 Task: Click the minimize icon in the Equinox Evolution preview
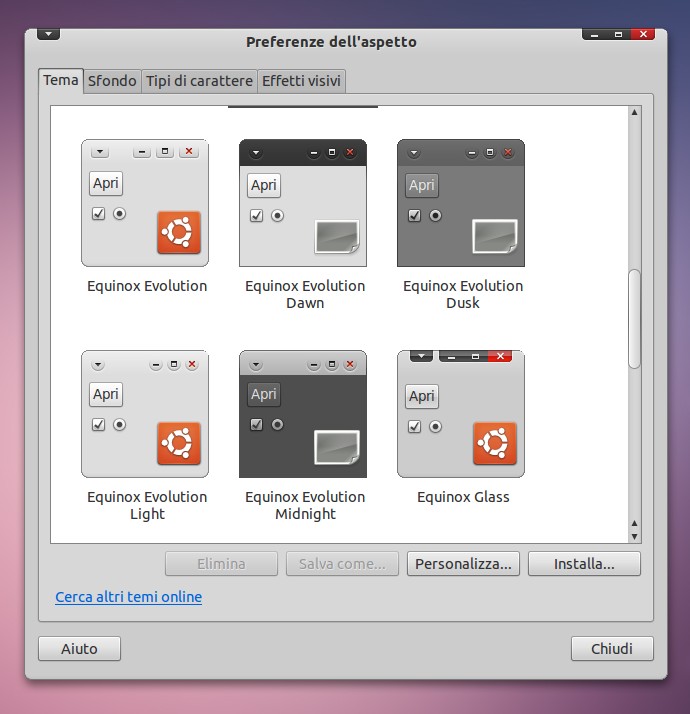(x=142, y=151)
